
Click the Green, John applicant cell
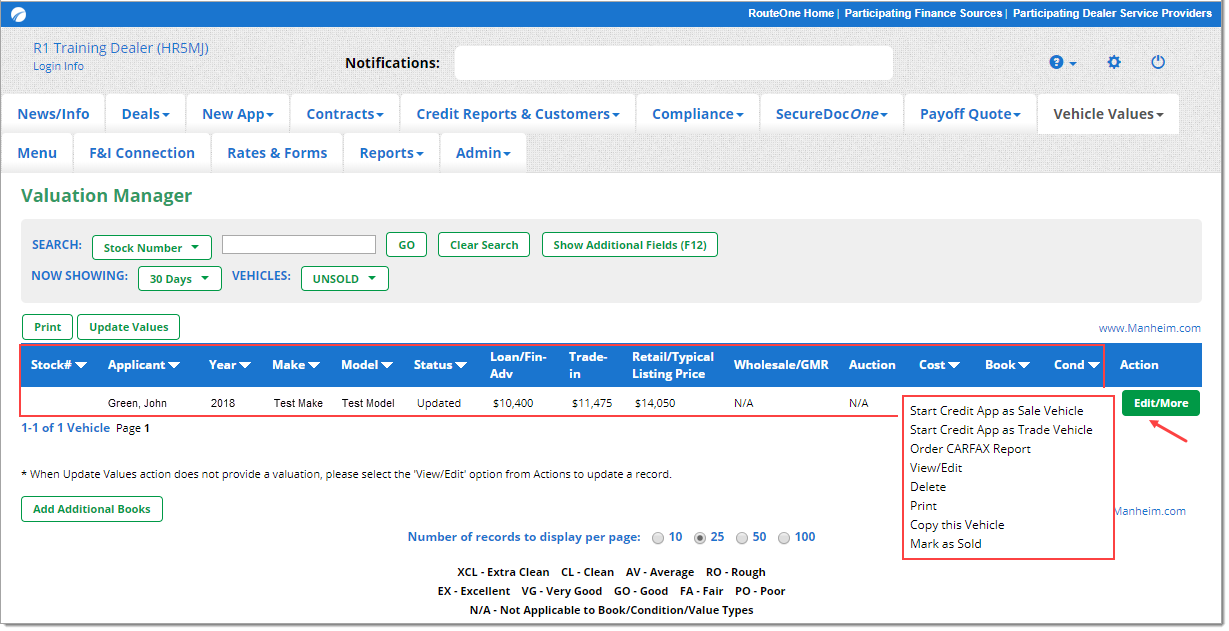(137, 404)
